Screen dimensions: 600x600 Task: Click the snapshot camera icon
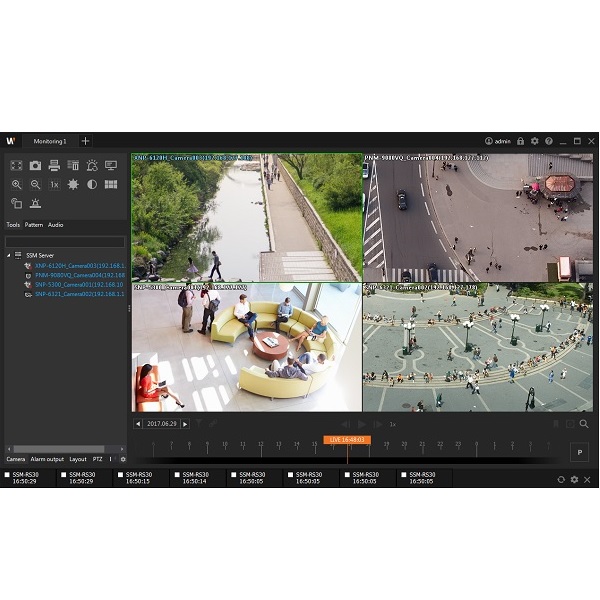click(35, 165)
